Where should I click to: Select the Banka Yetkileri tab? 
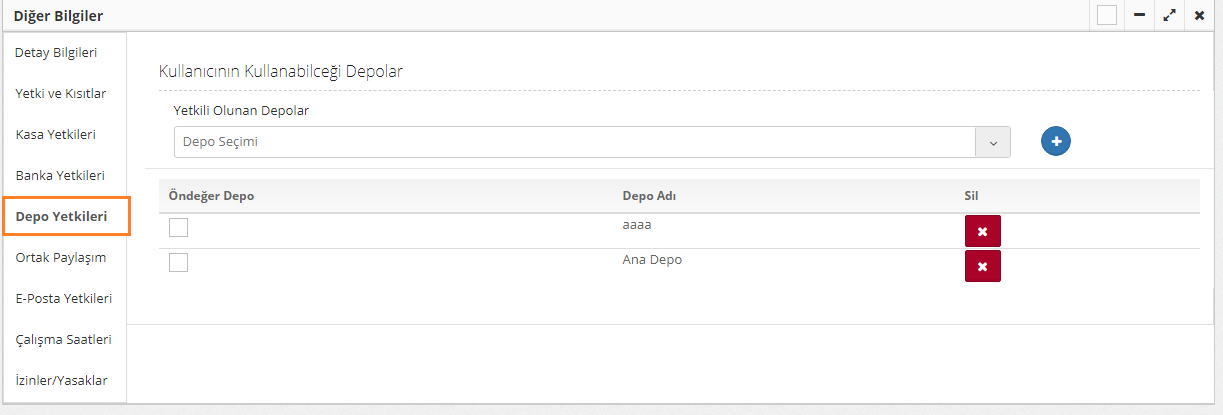pyautogui.click(x=60, y=175)
